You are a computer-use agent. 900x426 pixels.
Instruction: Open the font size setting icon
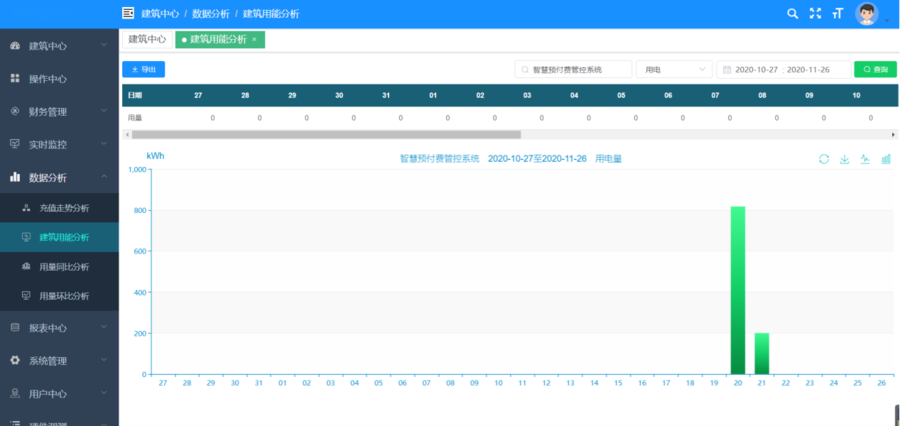pyautogui.click(x=837, y=14)
